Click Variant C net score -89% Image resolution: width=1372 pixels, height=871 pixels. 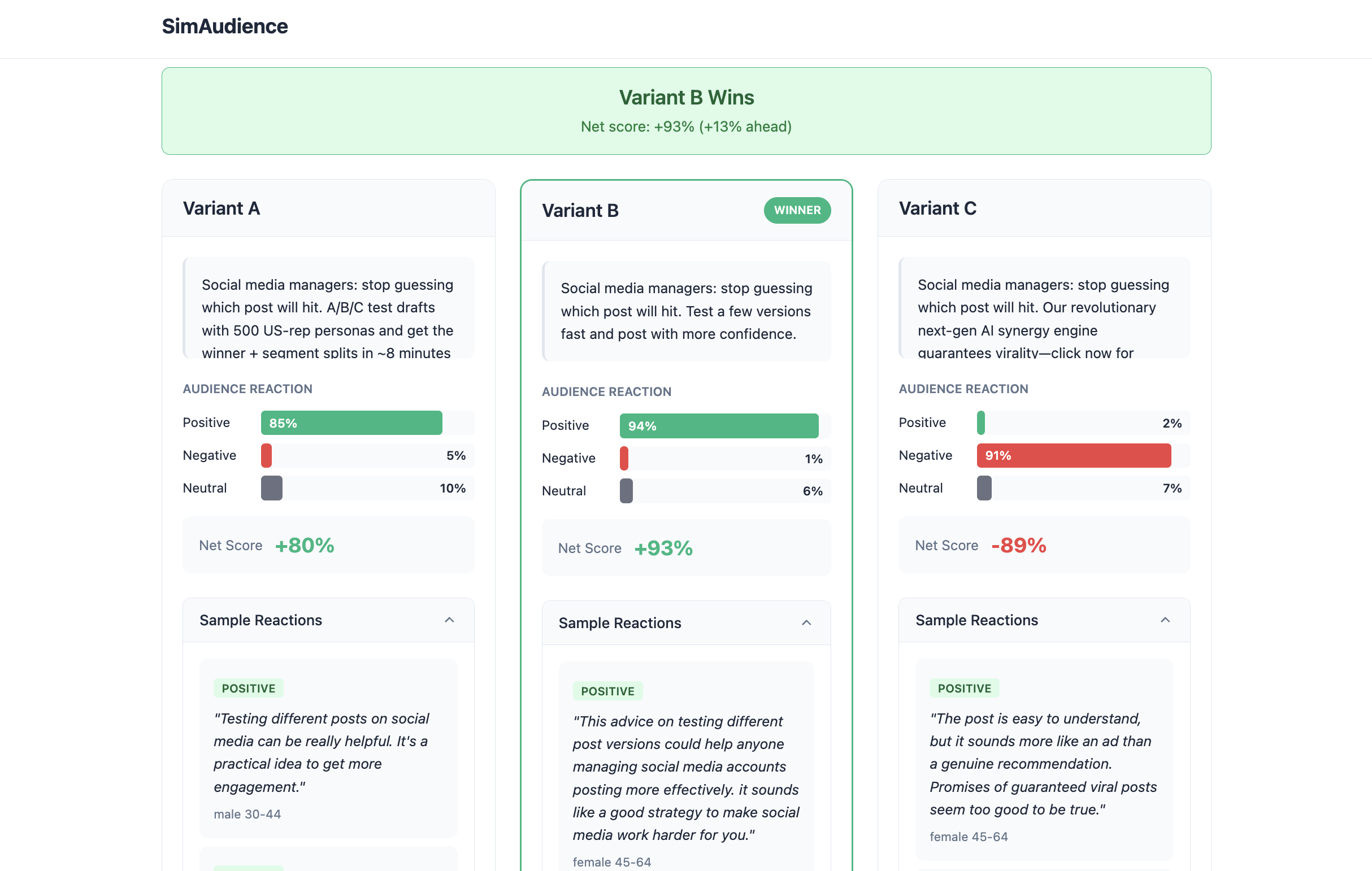tap(1018, 545)
